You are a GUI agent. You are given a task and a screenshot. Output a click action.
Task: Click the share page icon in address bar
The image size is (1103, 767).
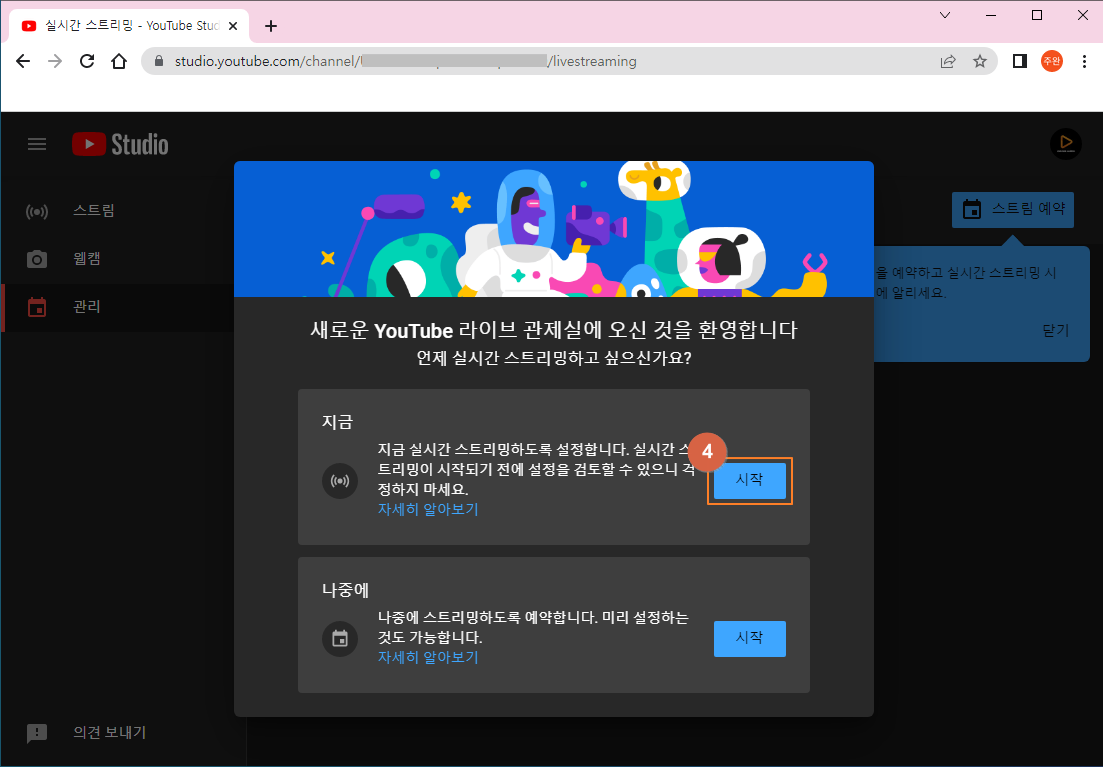click(948, 61)
